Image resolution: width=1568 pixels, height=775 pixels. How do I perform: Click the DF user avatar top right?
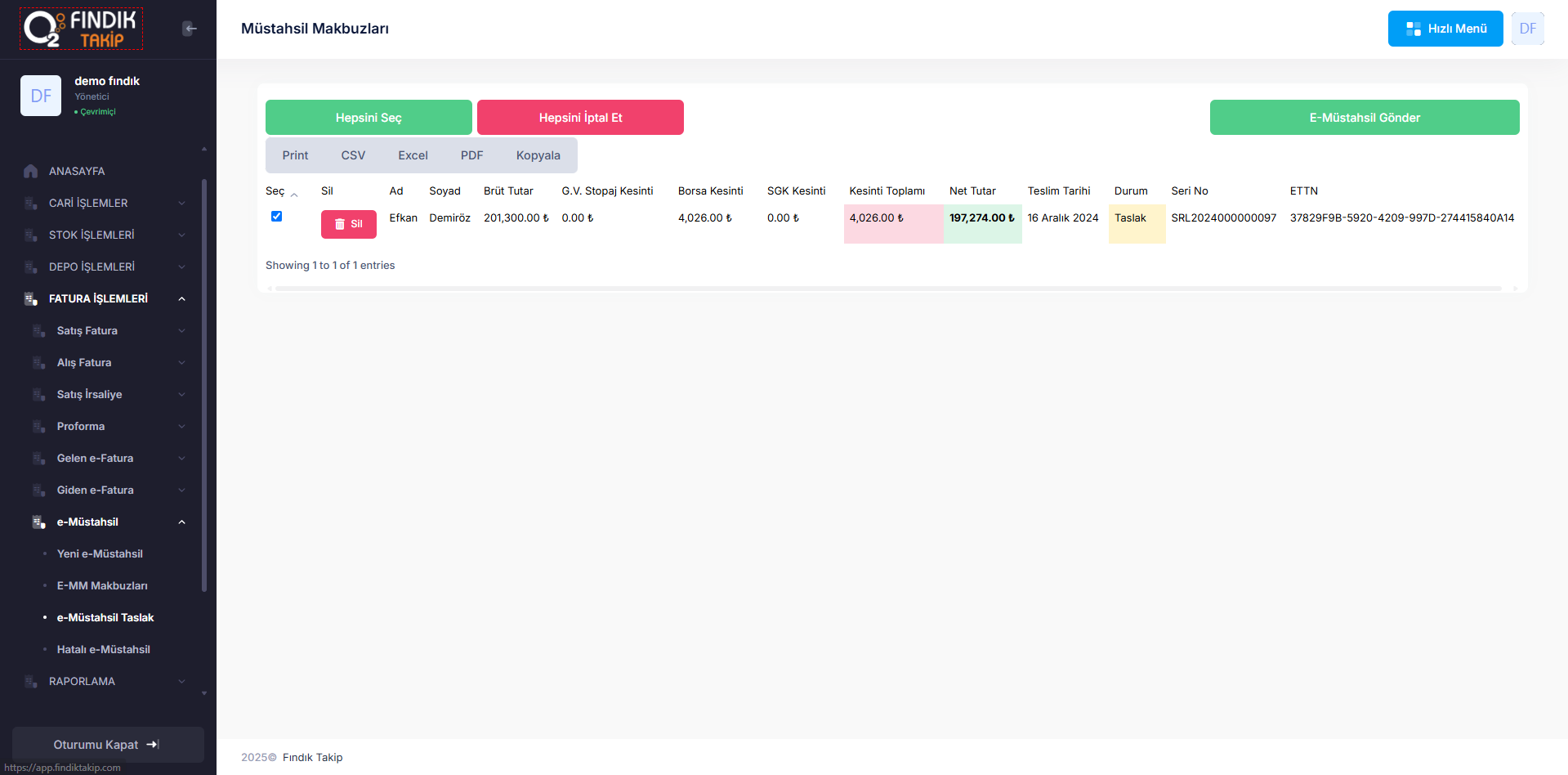coord(1527,29)
